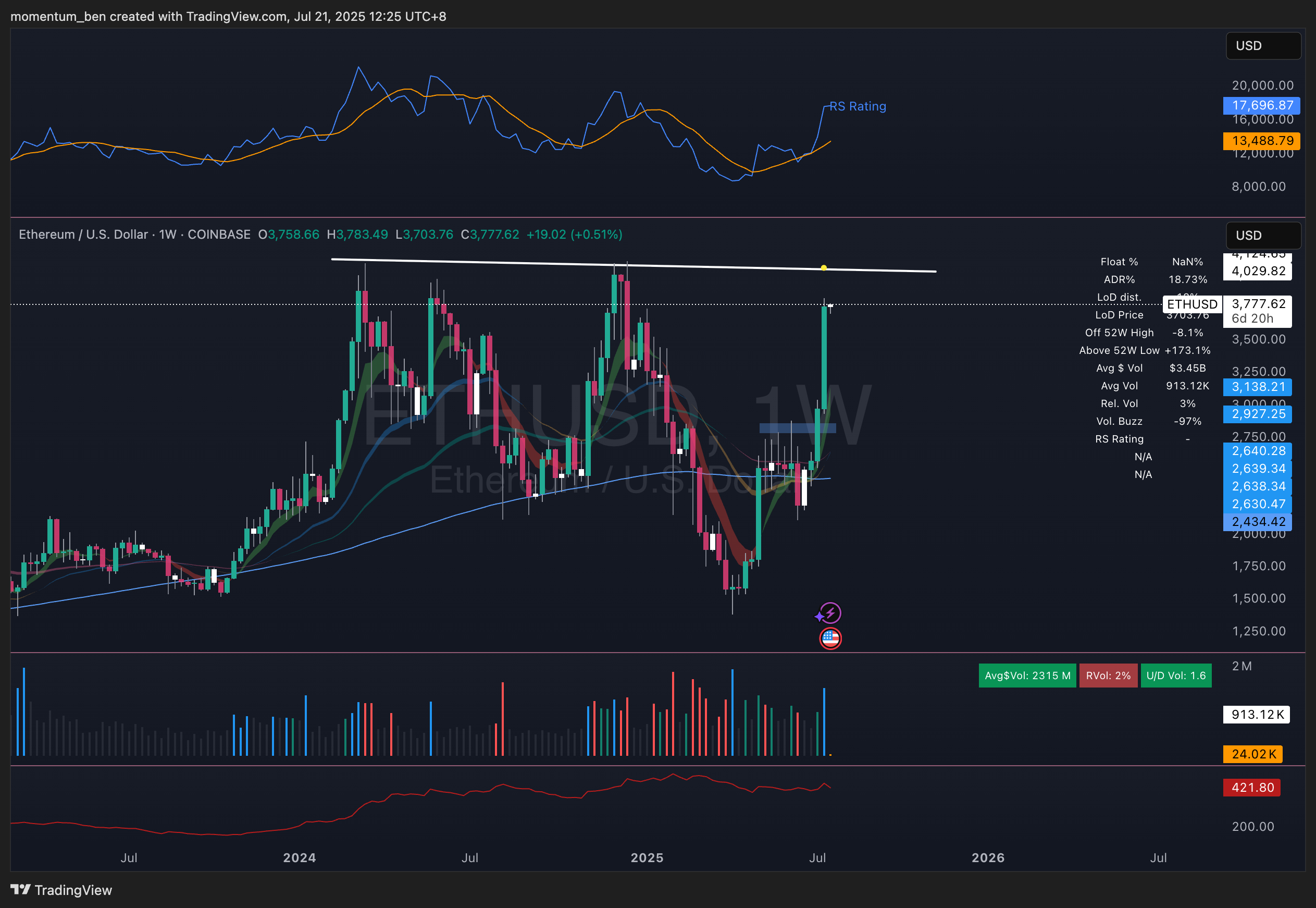Viewport: 1316px width, 908px height.
Task: Click the 13,488.79 orange value label
Action: point(1262,141)
